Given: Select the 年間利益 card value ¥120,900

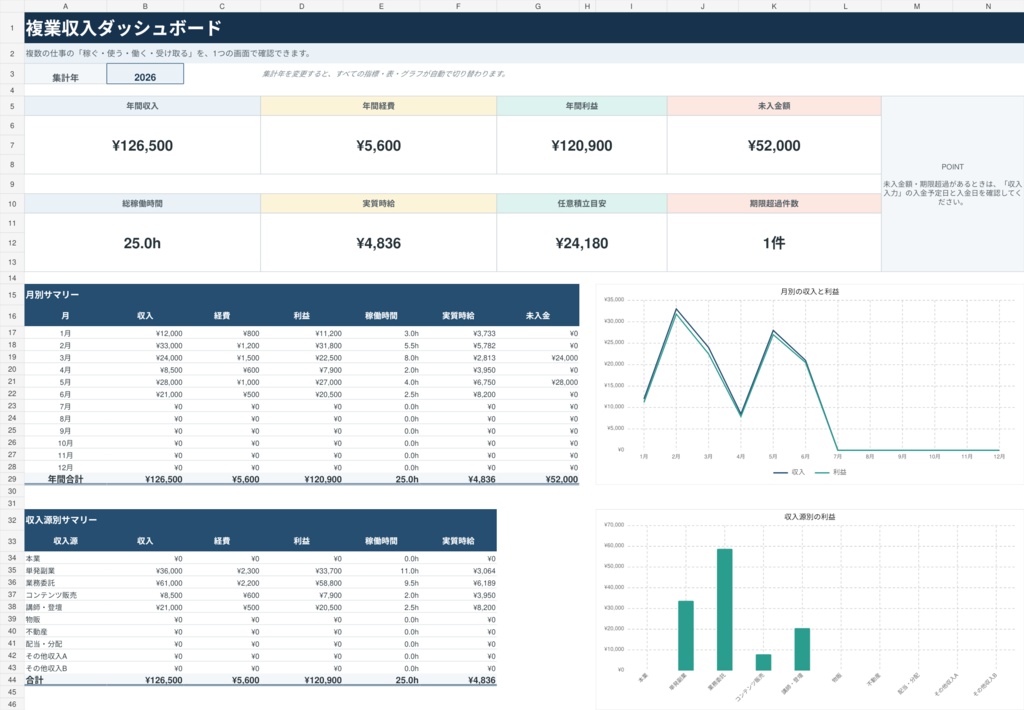Looking at the screenshot, I should tap(582, 146).
